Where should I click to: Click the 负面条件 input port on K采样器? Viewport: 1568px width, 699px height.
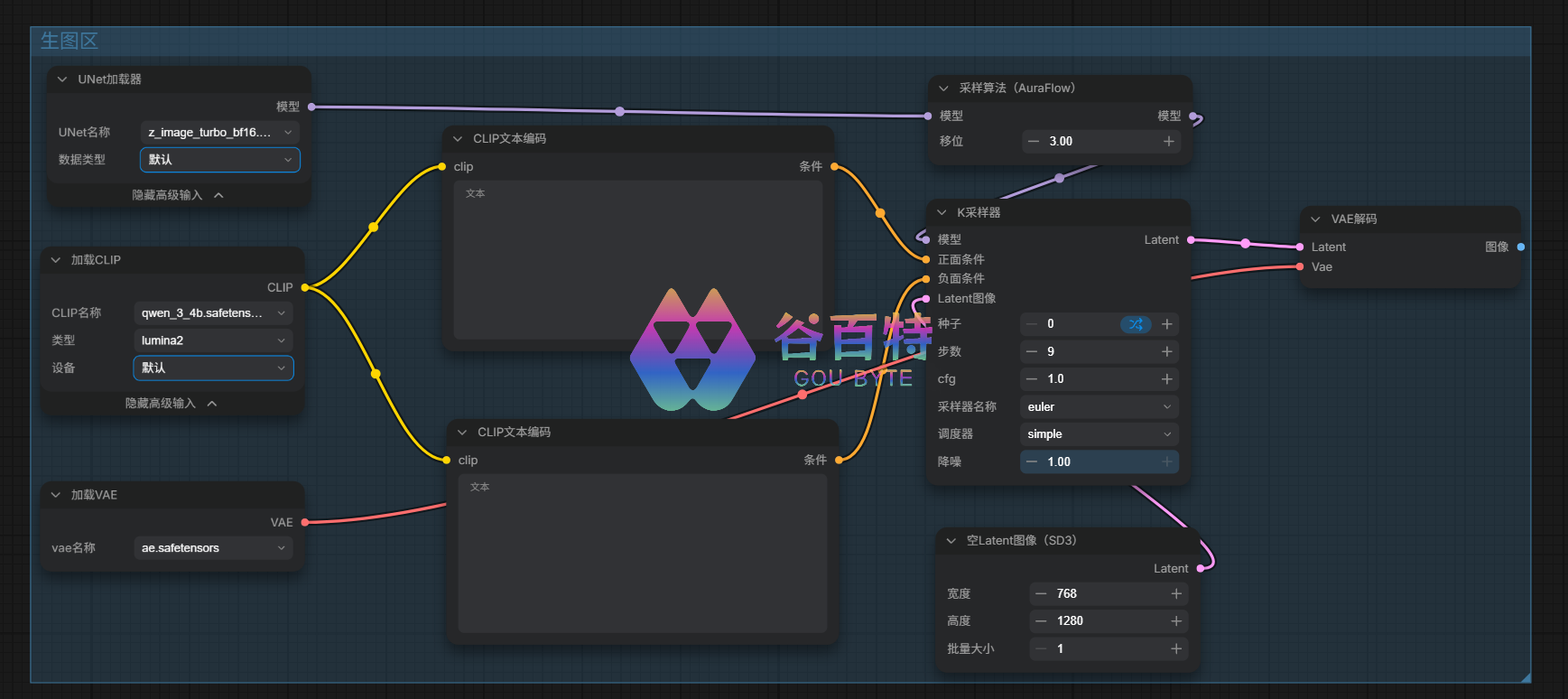click(x=926, y=279)
